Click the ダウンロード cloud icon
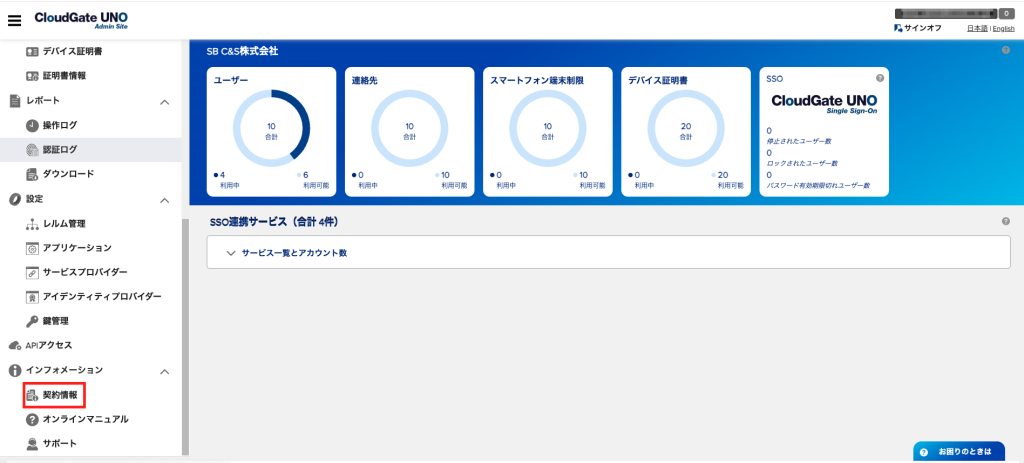Screen dimensions: 1024x463 (32, 174)
